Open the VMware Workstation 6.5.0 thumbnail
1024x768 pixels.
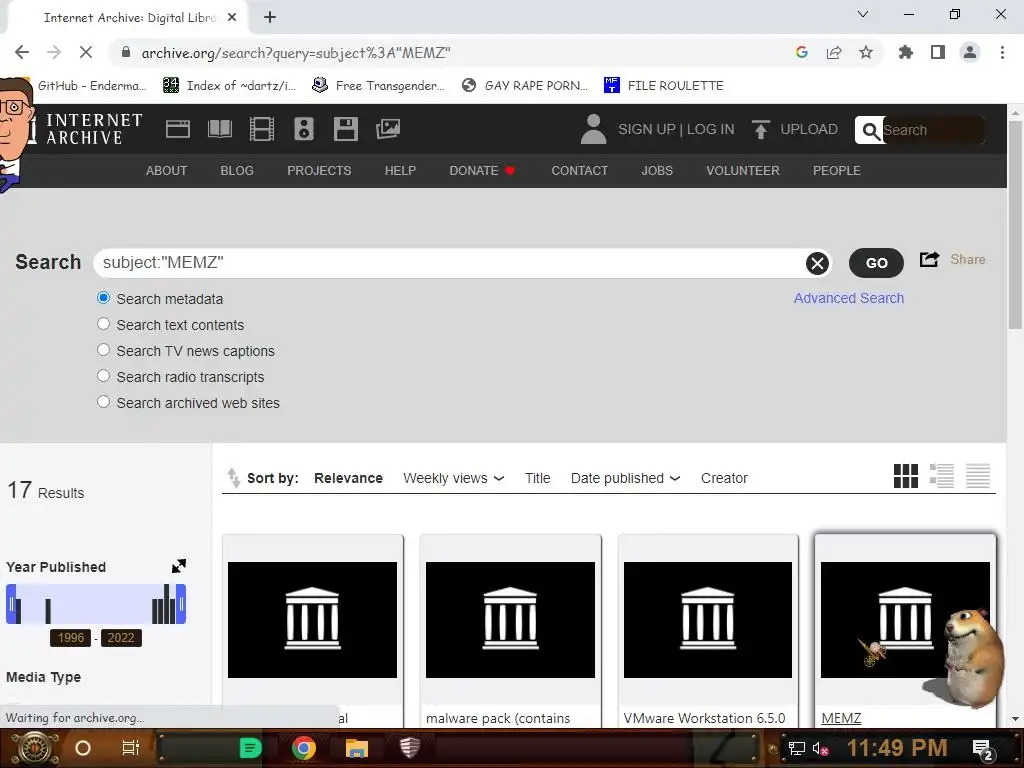coord(708,620)
